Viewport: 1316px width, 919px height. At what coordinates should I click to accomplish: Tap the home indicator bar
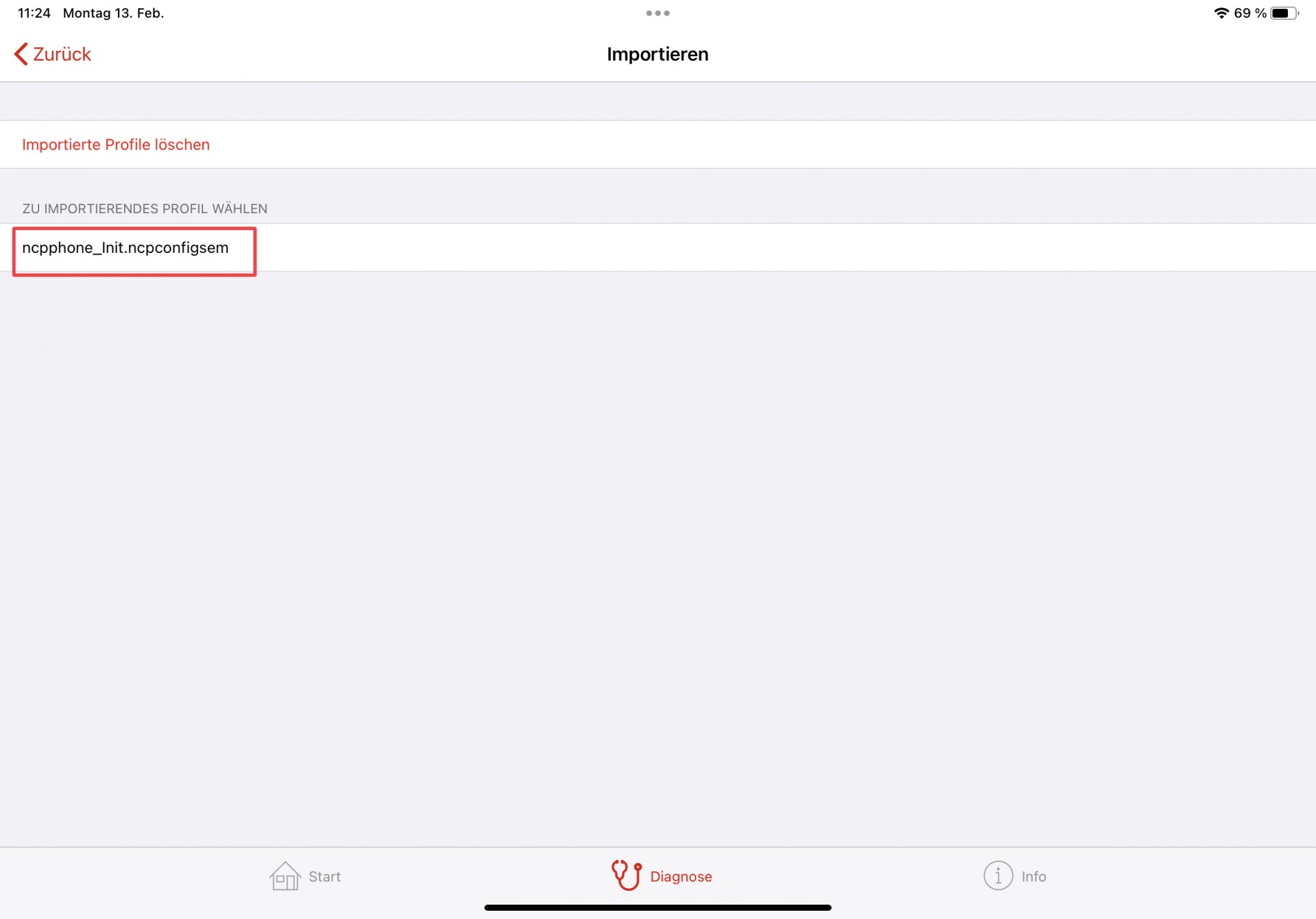(x=658, y=907)
